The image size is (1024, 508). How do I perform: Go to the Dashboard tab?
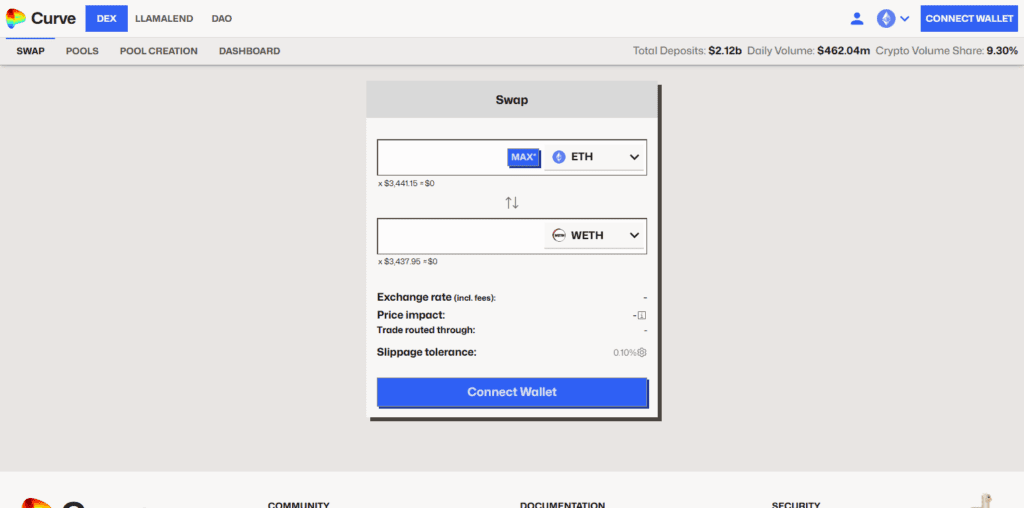(249, 51)
